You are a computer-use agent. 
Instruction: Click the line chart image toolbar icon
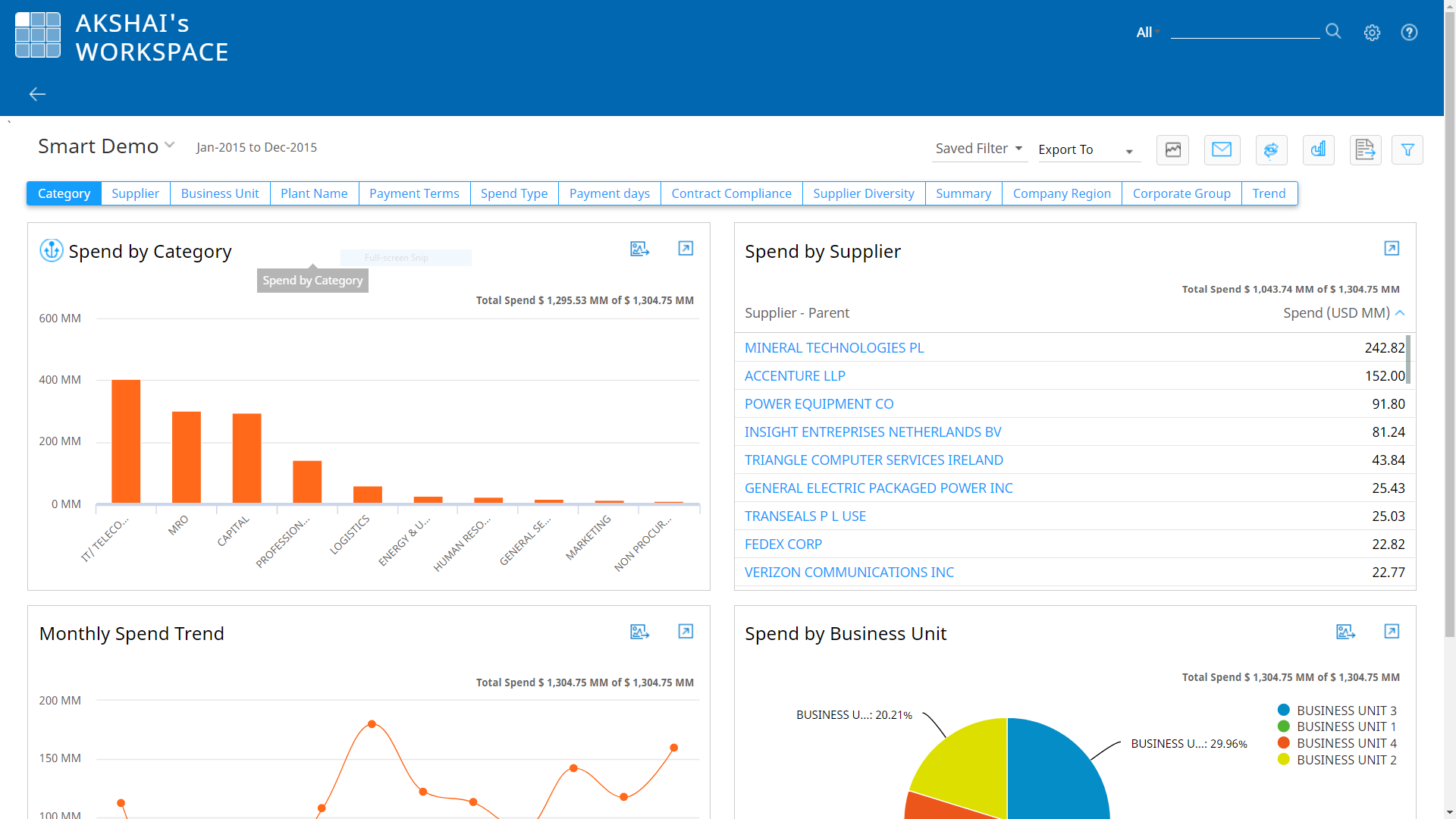1172,150
